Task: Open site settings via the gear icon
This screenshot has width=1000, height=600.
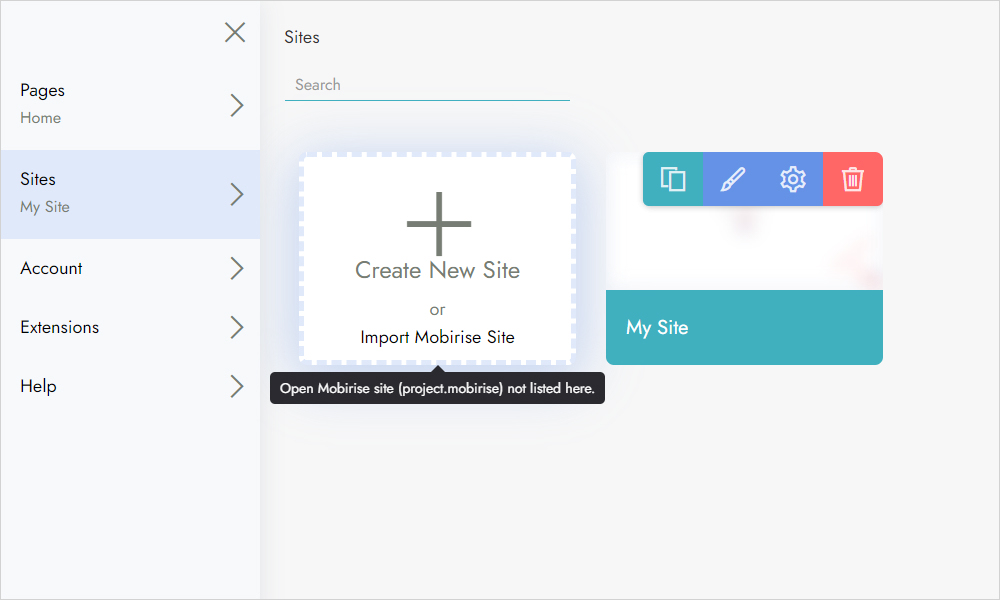Action: [x=792, y=179]
